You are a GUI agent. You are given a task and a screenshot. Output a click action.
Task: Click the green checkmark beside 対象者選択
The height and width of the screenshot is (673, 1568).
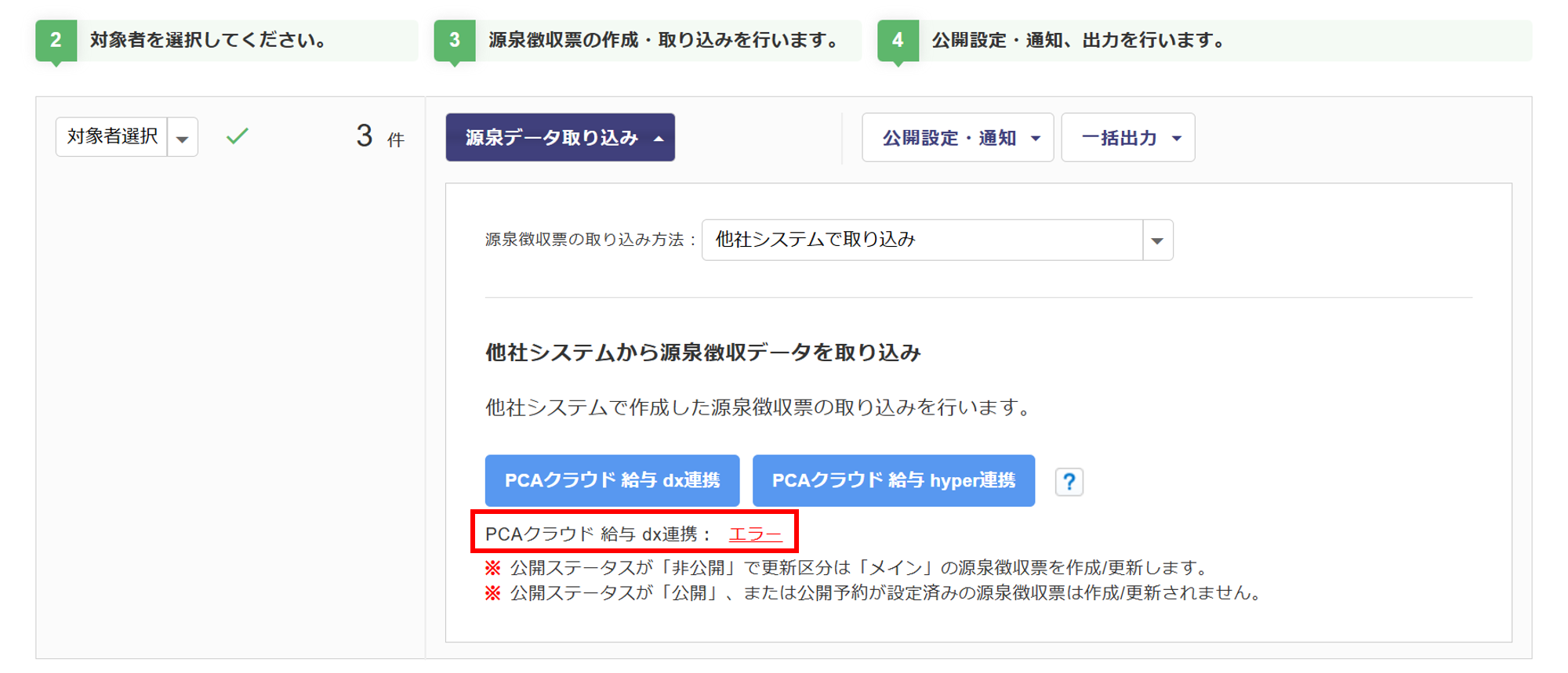(x=237, y=136)
